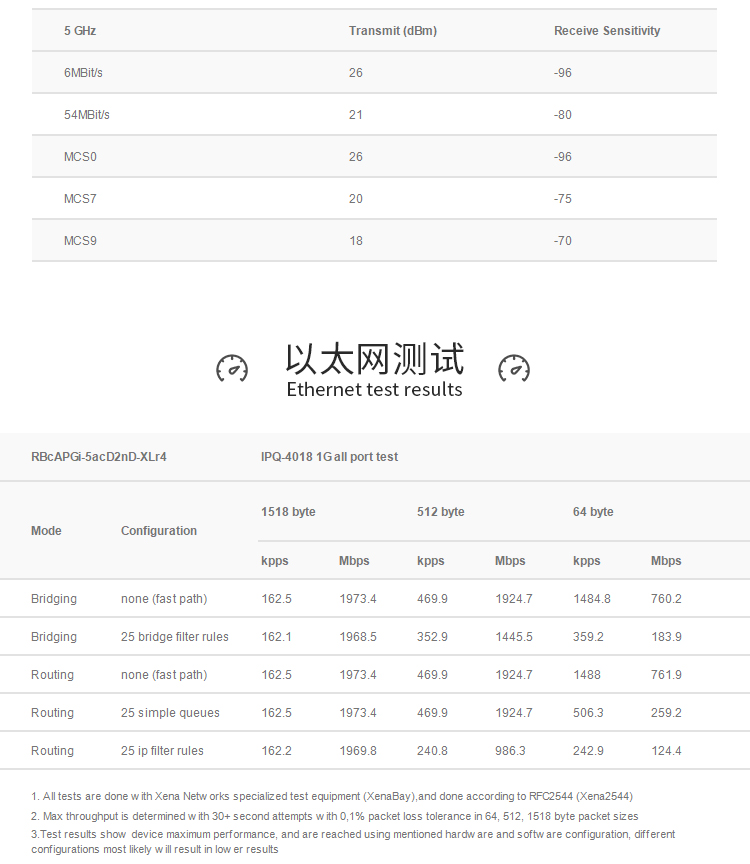This screenshot has height=864, width=750.
Task: Click the '64 byte' group header
Action: pos(593,512)
